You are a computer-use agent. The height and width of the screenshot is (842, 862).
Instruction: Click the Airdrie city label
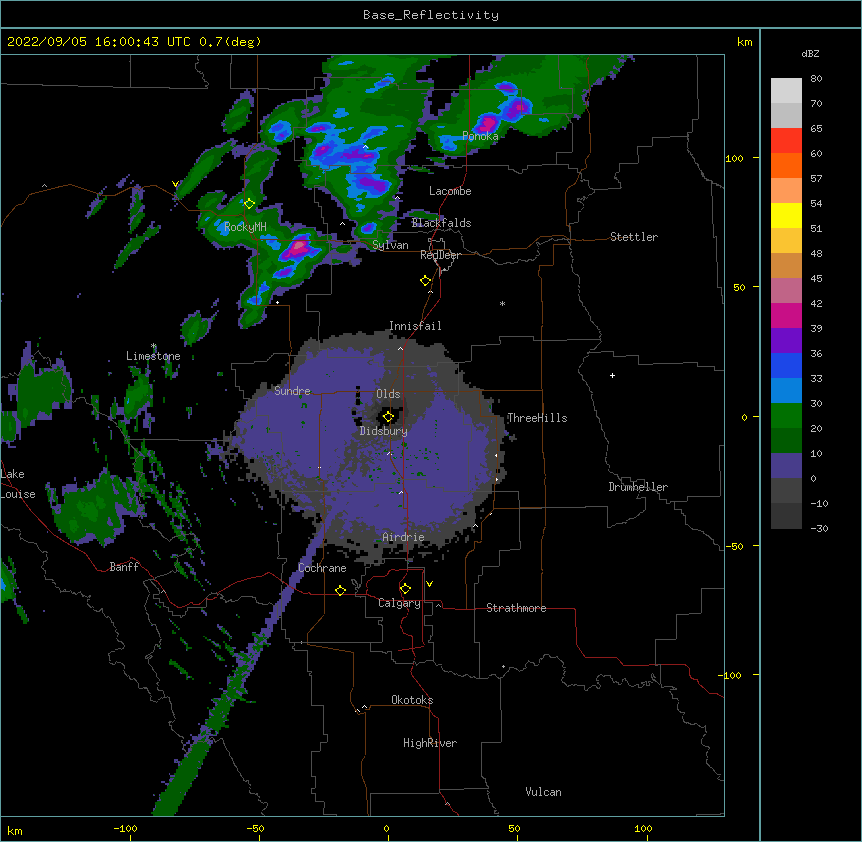pos(403,537)
